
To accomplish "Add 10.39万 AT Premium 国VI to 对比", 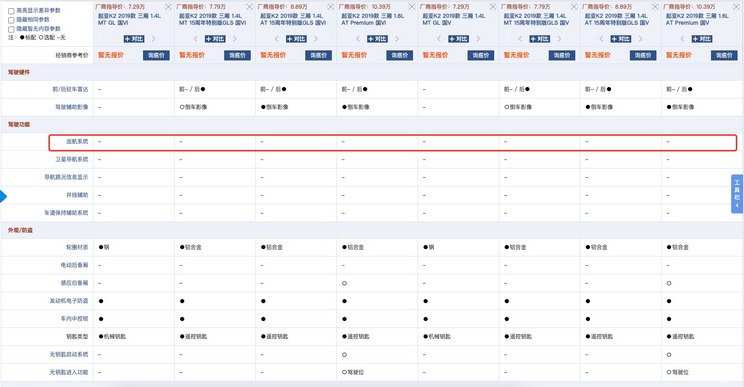I will pos(377,39).
